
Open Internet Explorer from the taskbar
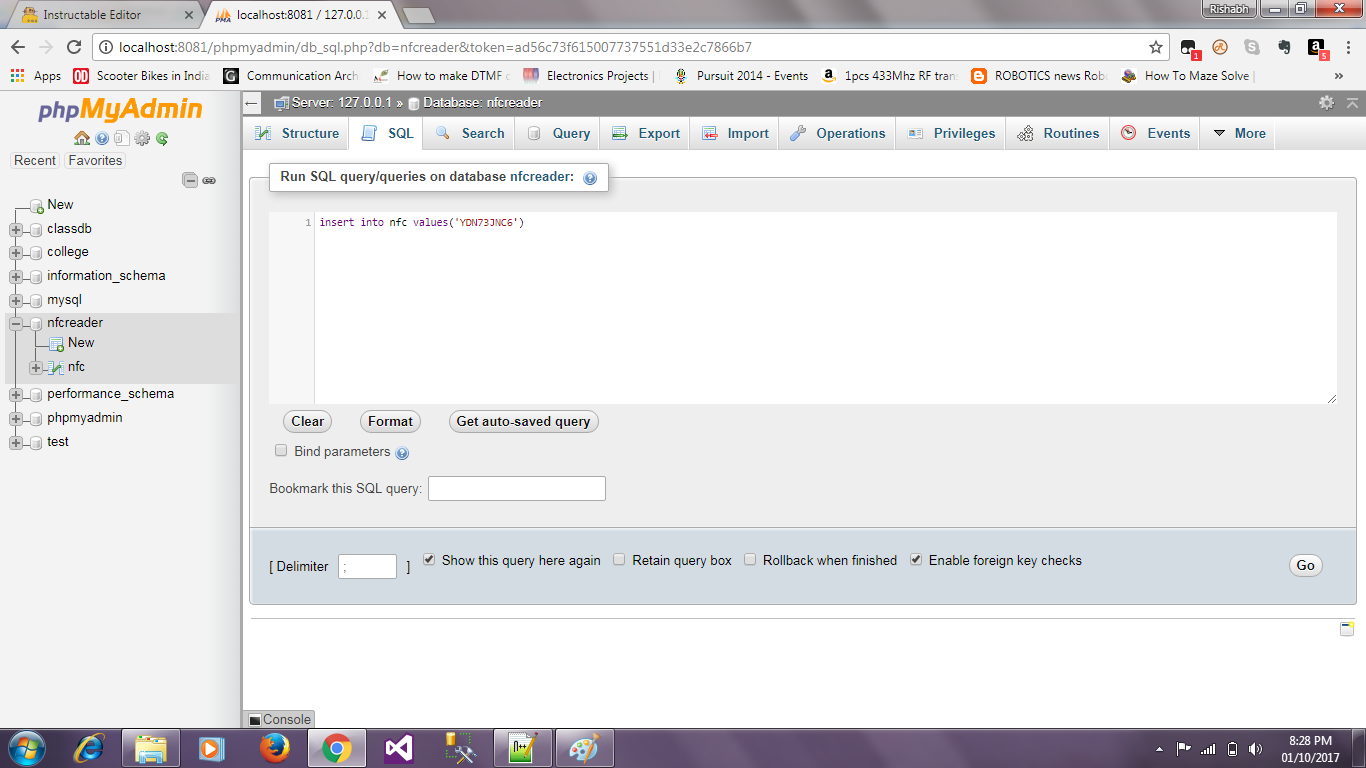coord(90,748)
